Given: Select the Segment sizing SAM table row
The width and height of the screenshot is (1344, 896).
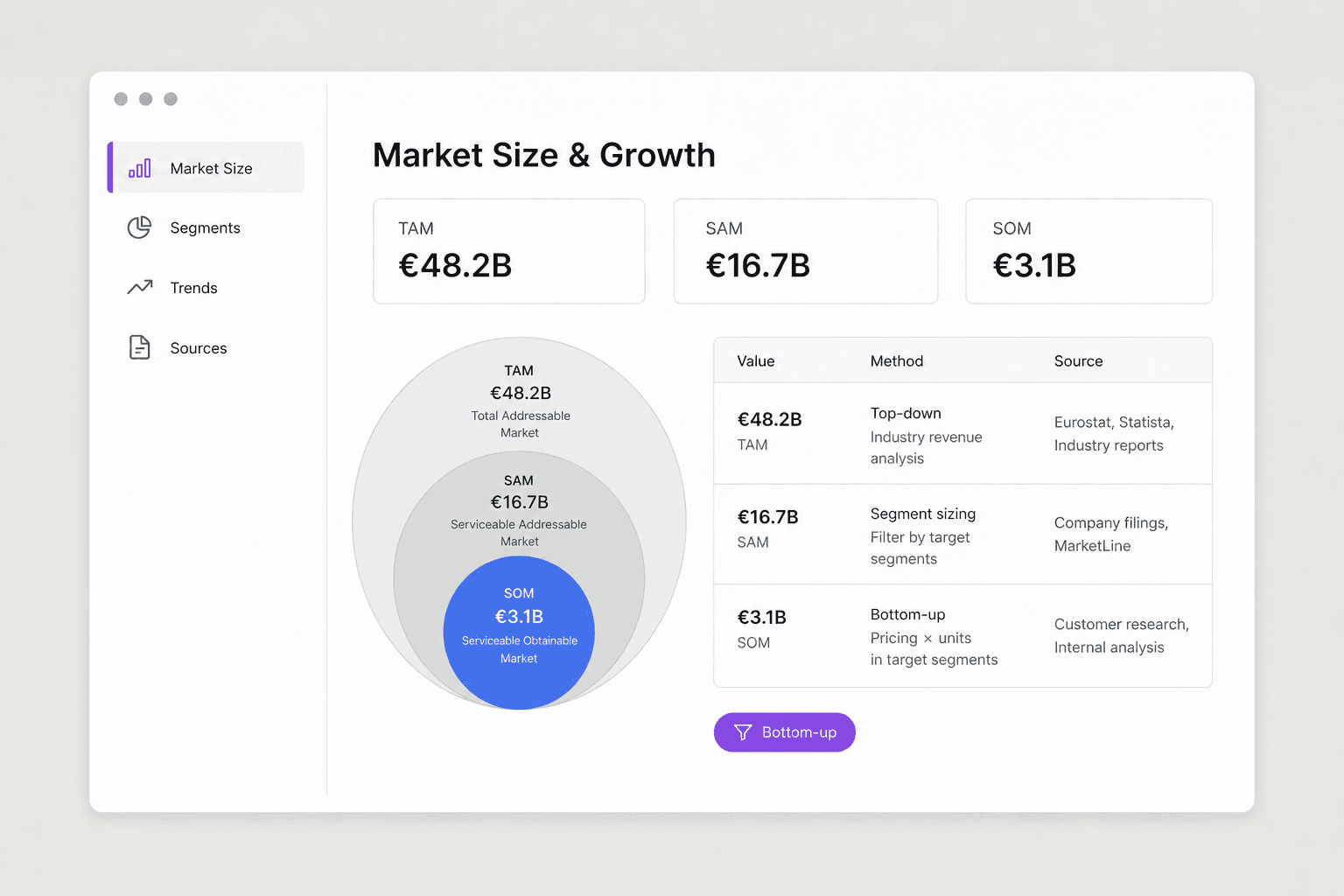Looking at the screenshot, I should pyautogui.click(x=962, y=535).
